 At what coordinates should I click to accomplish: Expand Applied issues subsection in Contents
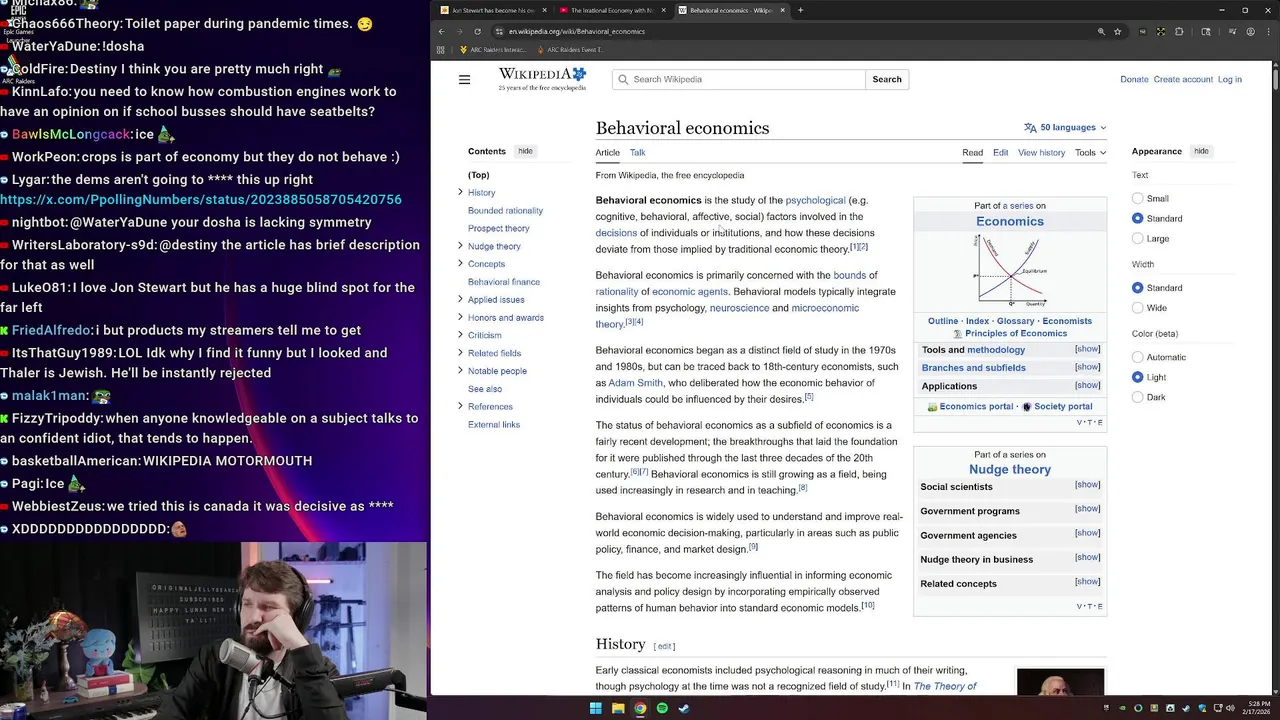coord(460,299)
